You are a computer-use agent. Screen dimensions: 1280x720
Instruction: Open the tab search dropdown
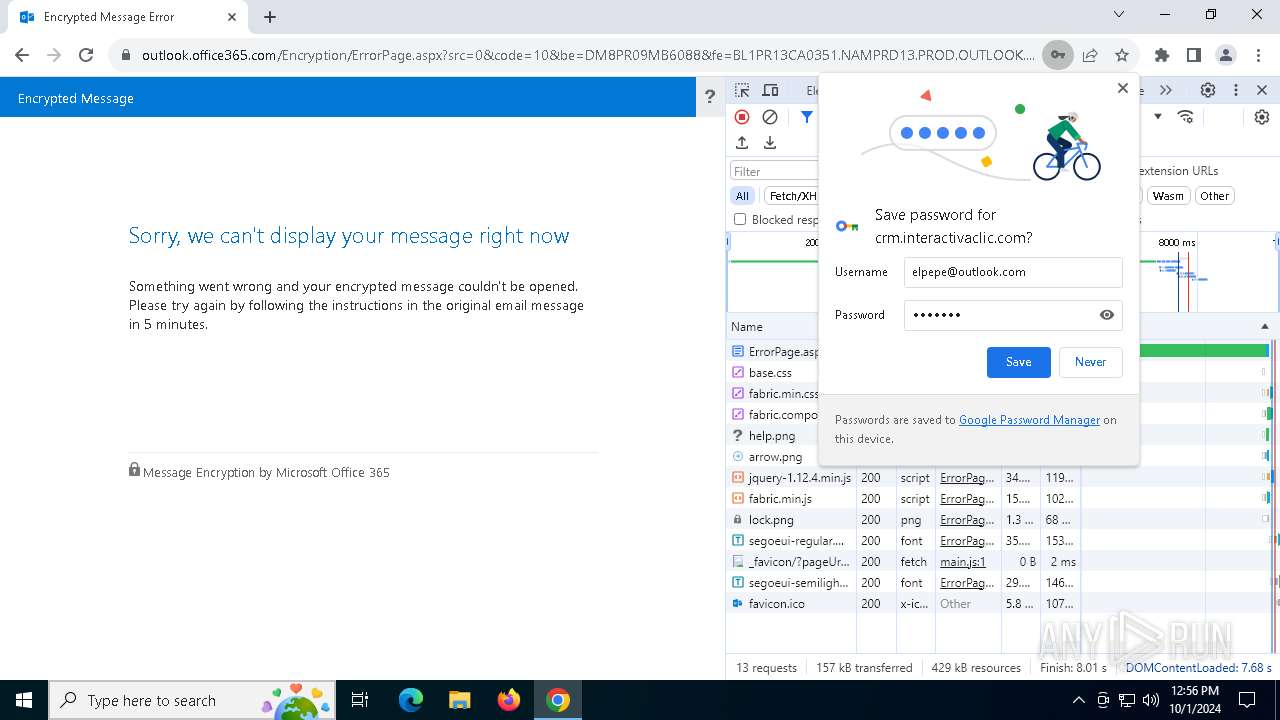pos(1119,14)
